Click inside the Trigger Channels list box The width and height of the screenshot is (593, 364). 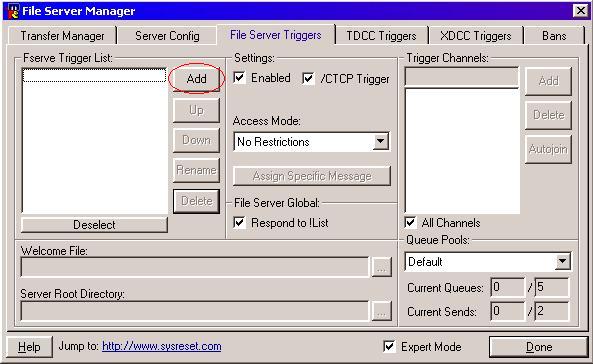click(462, 151)
